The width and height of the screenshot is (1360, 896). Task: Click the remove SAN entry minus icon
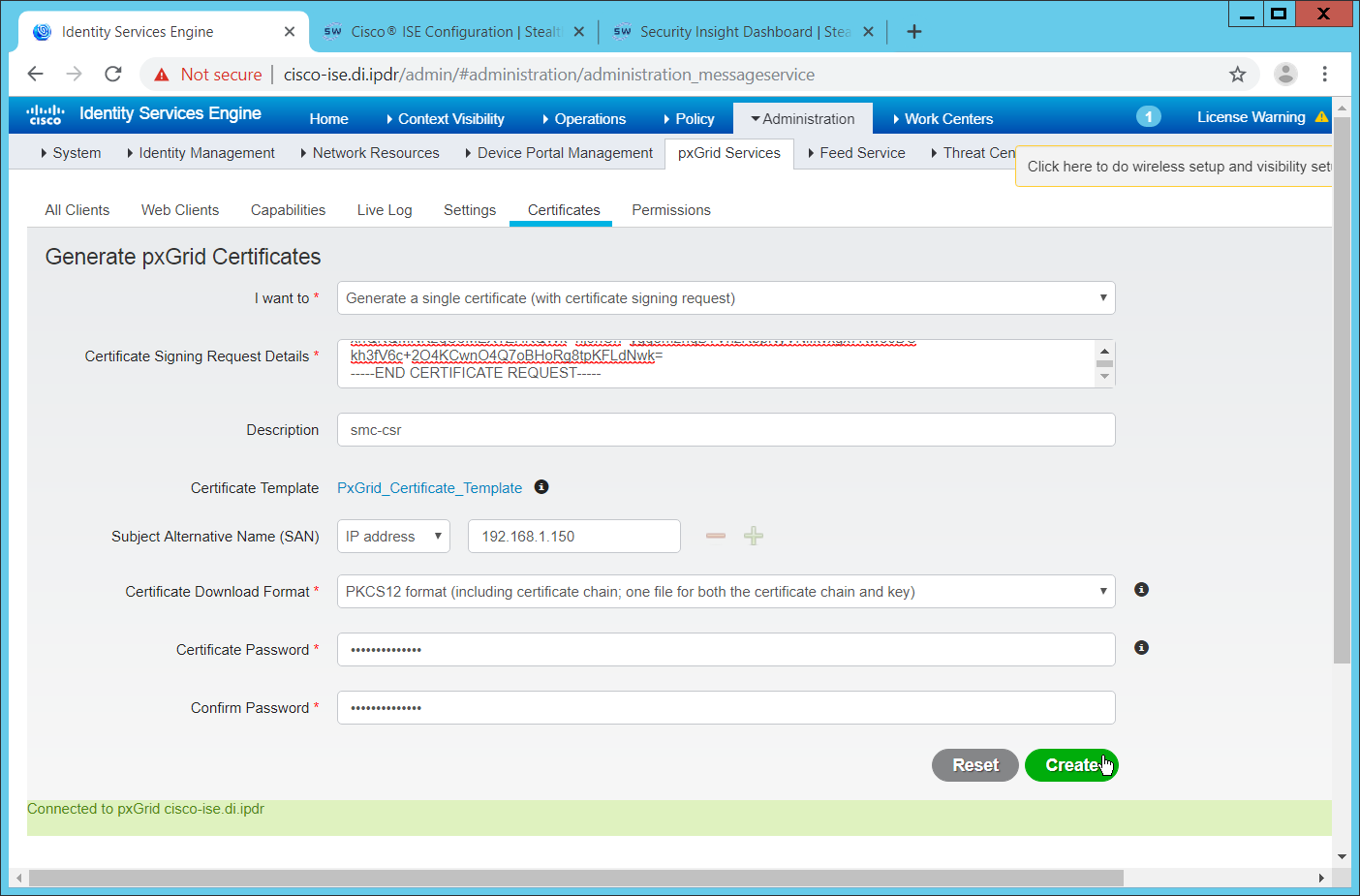coord(716,536)
